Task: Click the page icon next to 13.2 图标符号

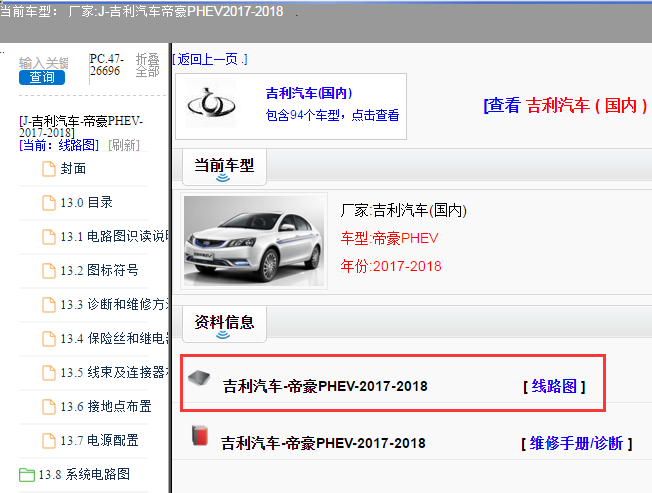Action: (49, 271)
